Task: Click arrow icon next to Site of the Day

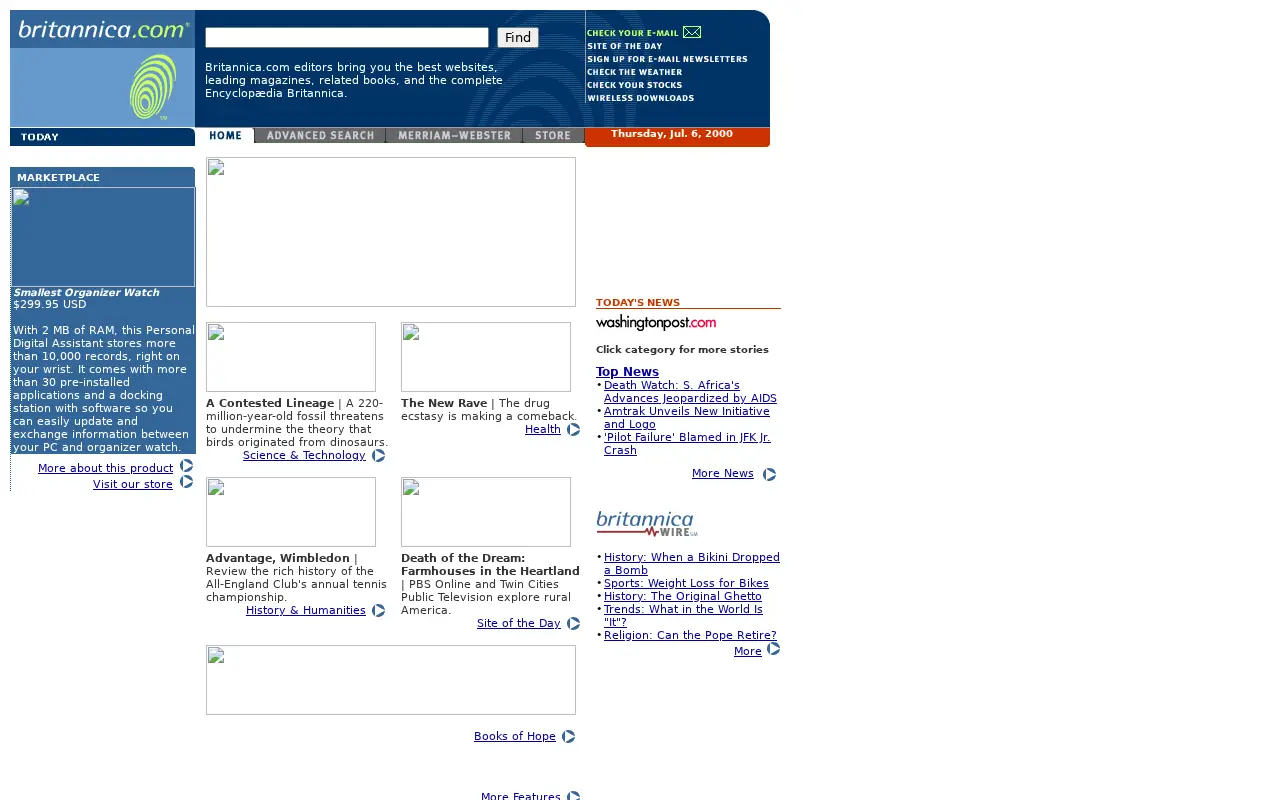Action: (573, 624)
